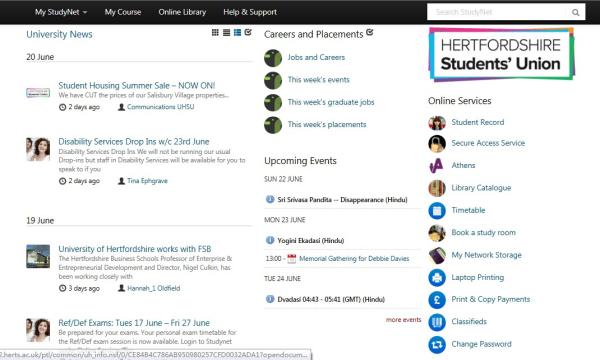Toggle the Careers and Placements edit checkbox
The image size is (600, 360).
[x=370, y=32]
